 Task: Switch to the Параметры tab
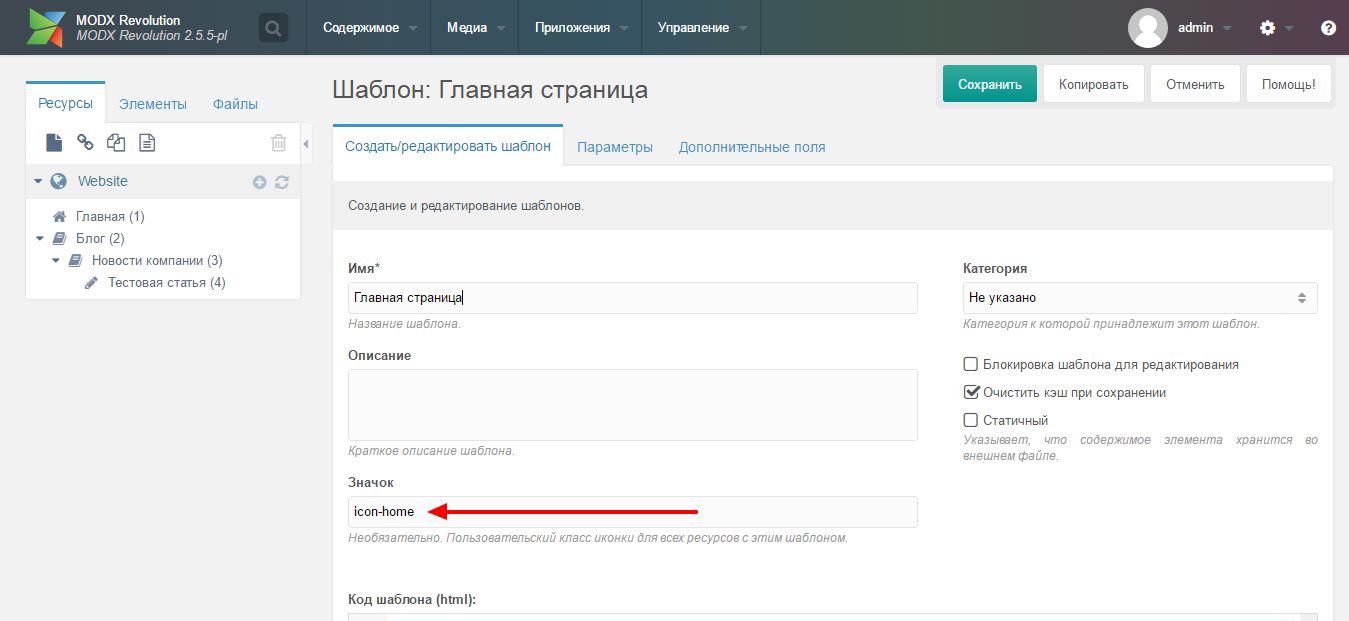pos(615,147)
